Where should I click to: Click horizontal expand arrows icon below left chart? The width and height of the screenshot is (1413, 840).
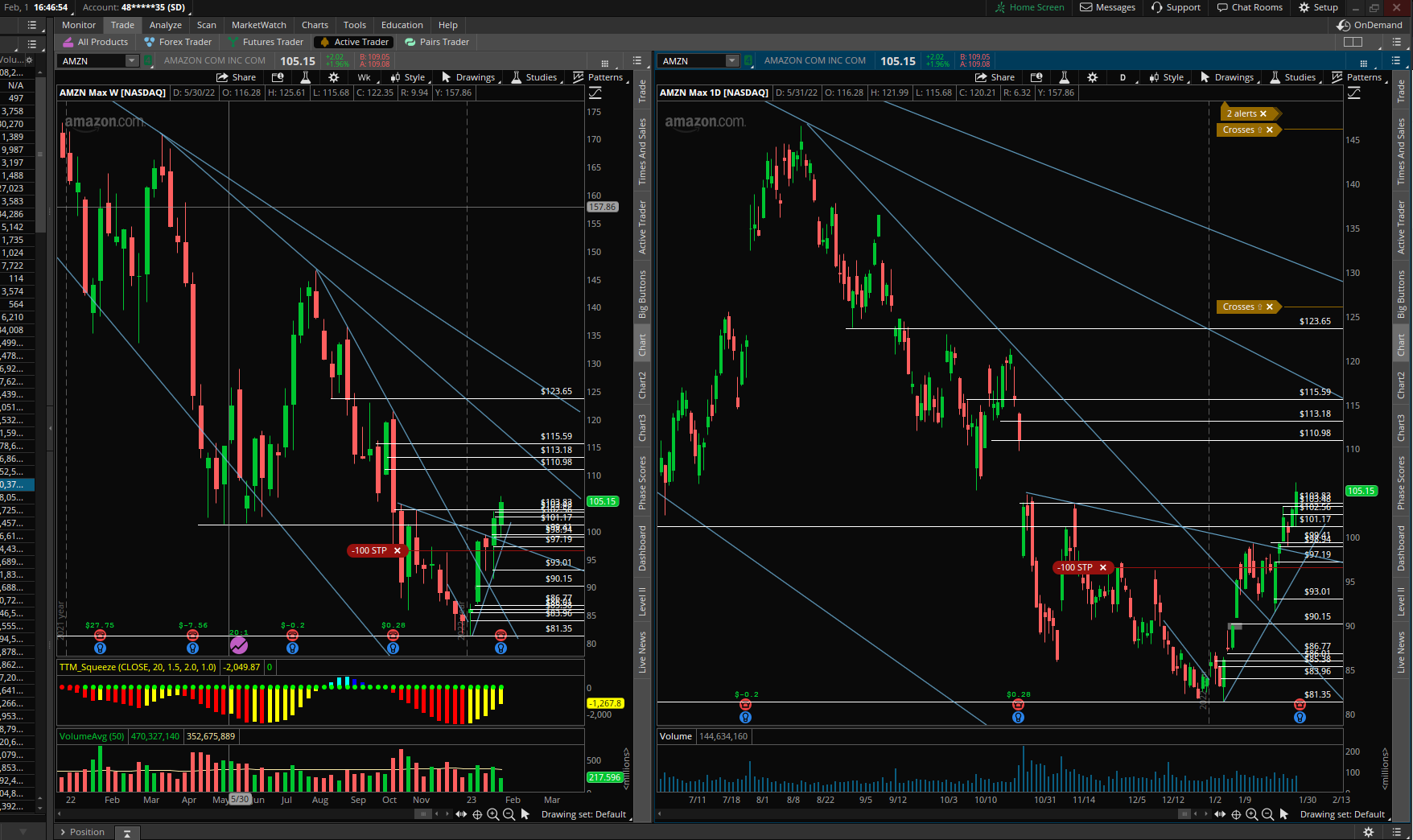(x=461, y=814)
